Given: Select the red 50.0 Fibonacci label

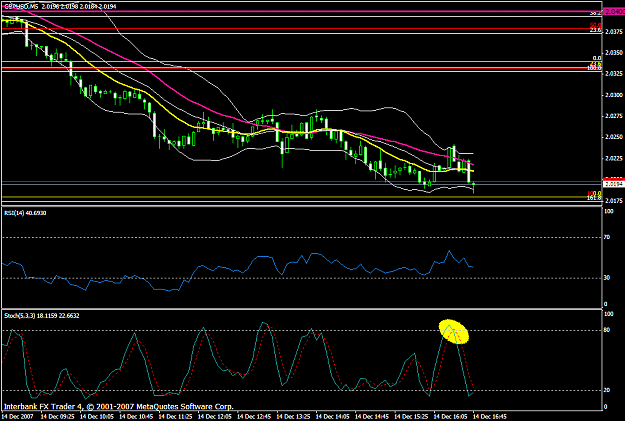Looking at the screenshot, I should point(596,25).
